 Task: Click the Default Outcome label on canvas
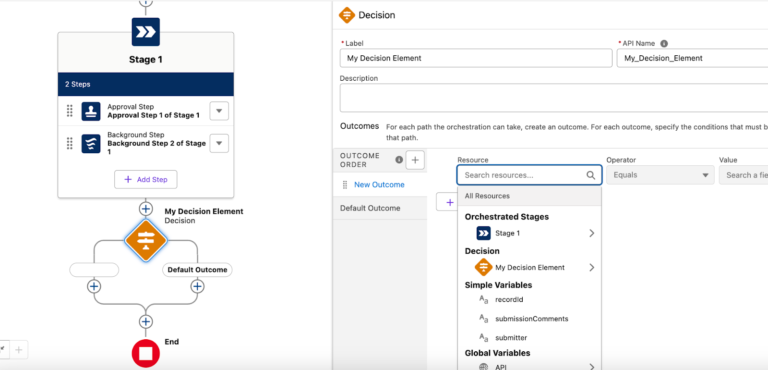tap(197, 270)
